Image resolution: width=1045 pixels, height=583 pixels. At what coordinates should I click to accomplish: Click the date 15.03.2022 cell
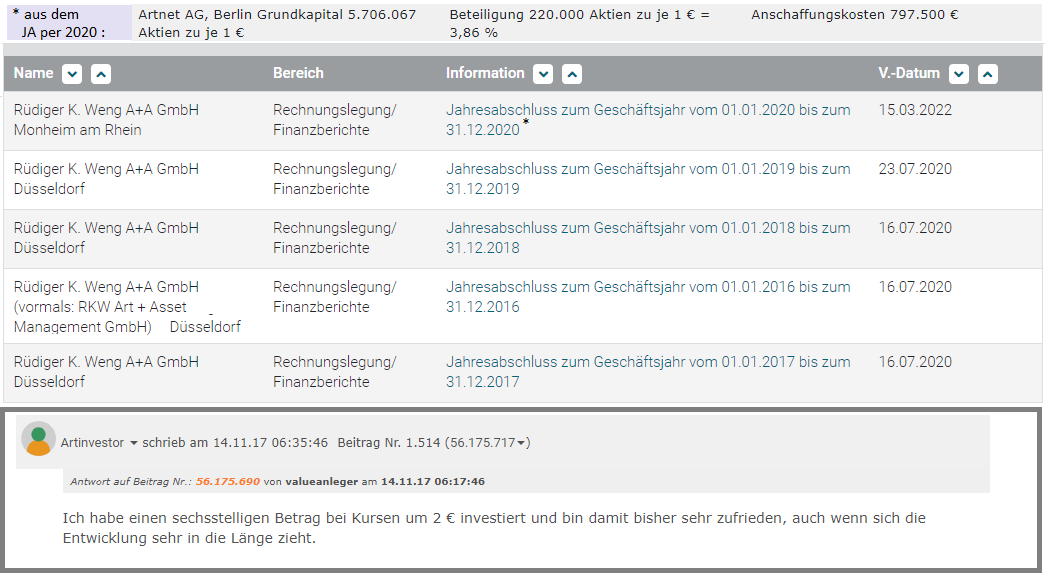[915, 110]
